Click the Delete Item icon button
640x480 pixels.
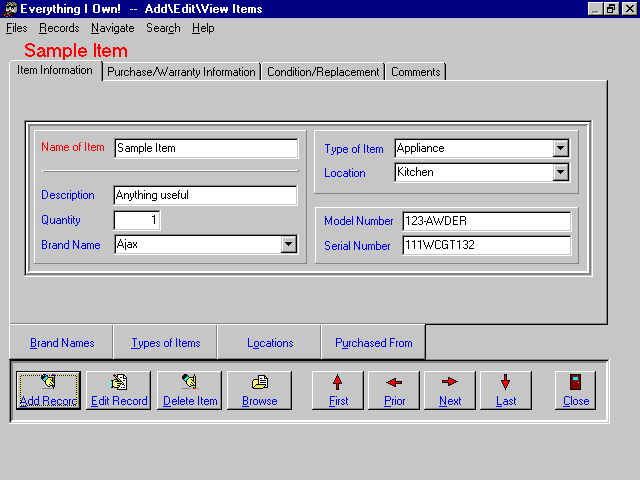[189, 389]
